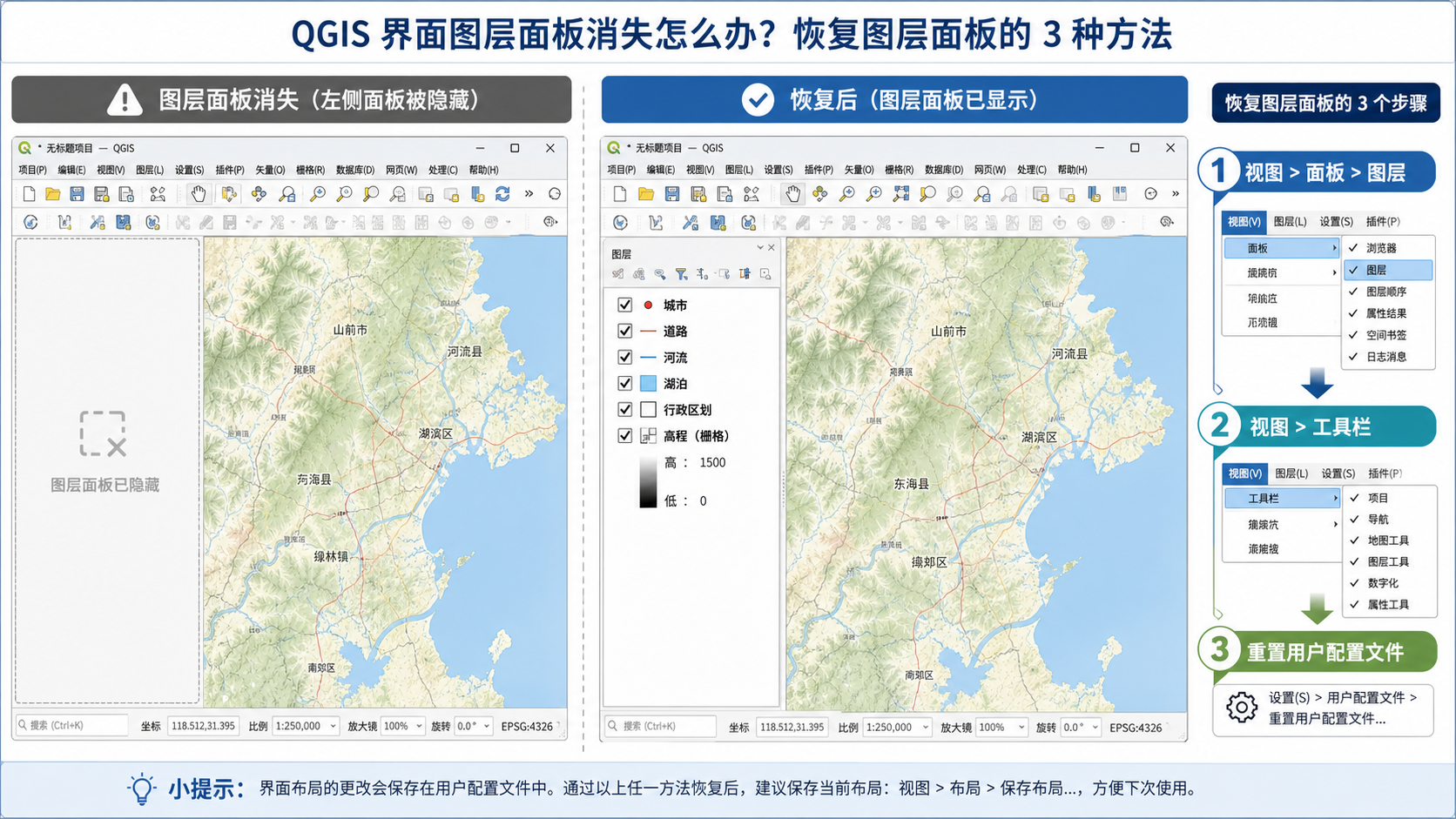The height and width of the screenshot is (819, 1456).
Task: Expand toolbar overflow chevron in left window
Action: pos(529,193)
